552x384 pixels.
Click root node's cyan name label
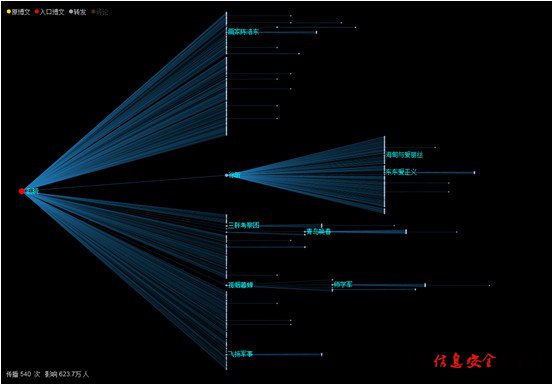[x=33, y=191]
